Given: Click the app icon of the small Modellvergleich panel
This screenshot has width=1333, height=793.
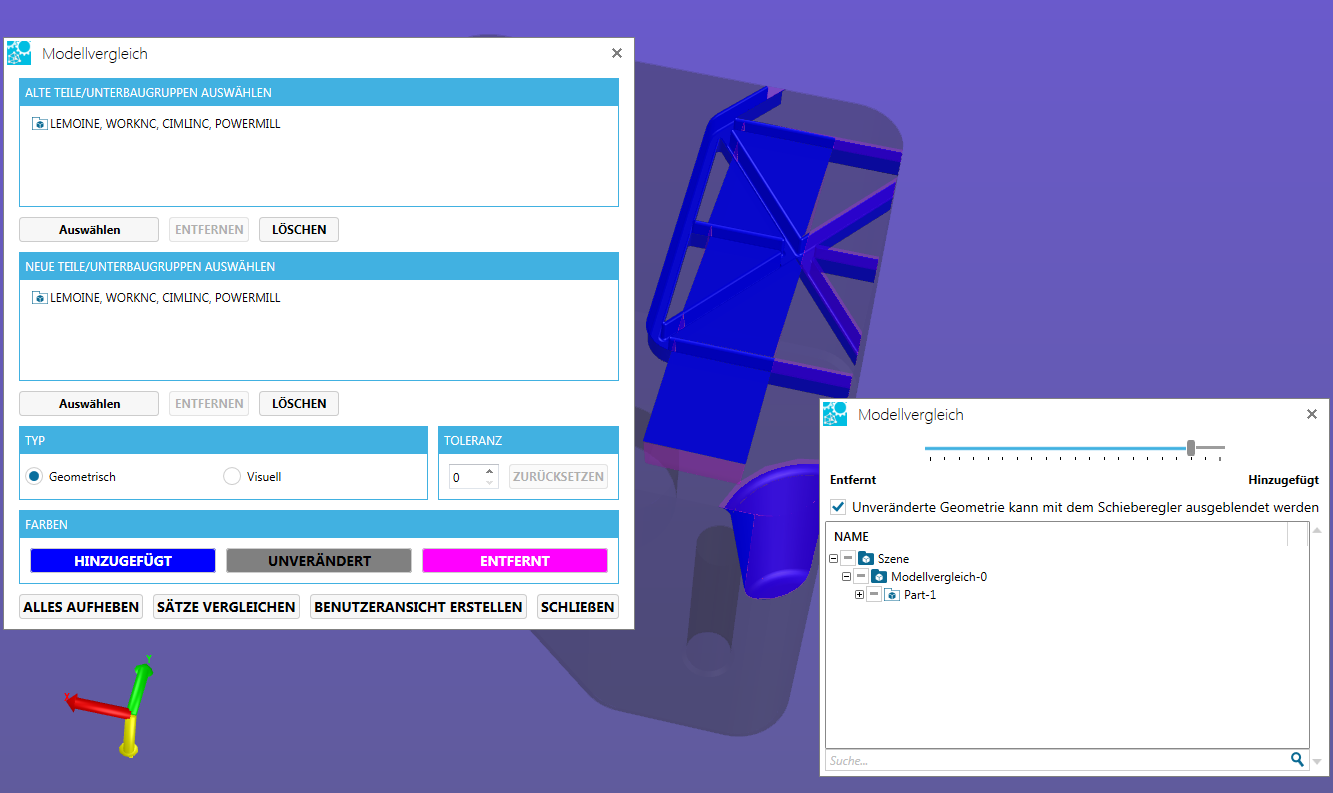Looking at the screenshot, I should point(835,414).
